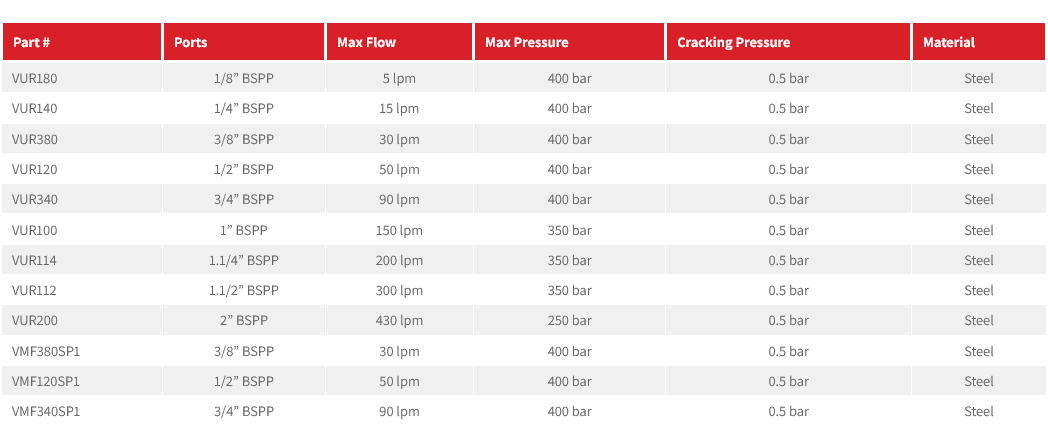Click the Max Pressure column header
The image size is (1048, 437).
coord(526,43)
